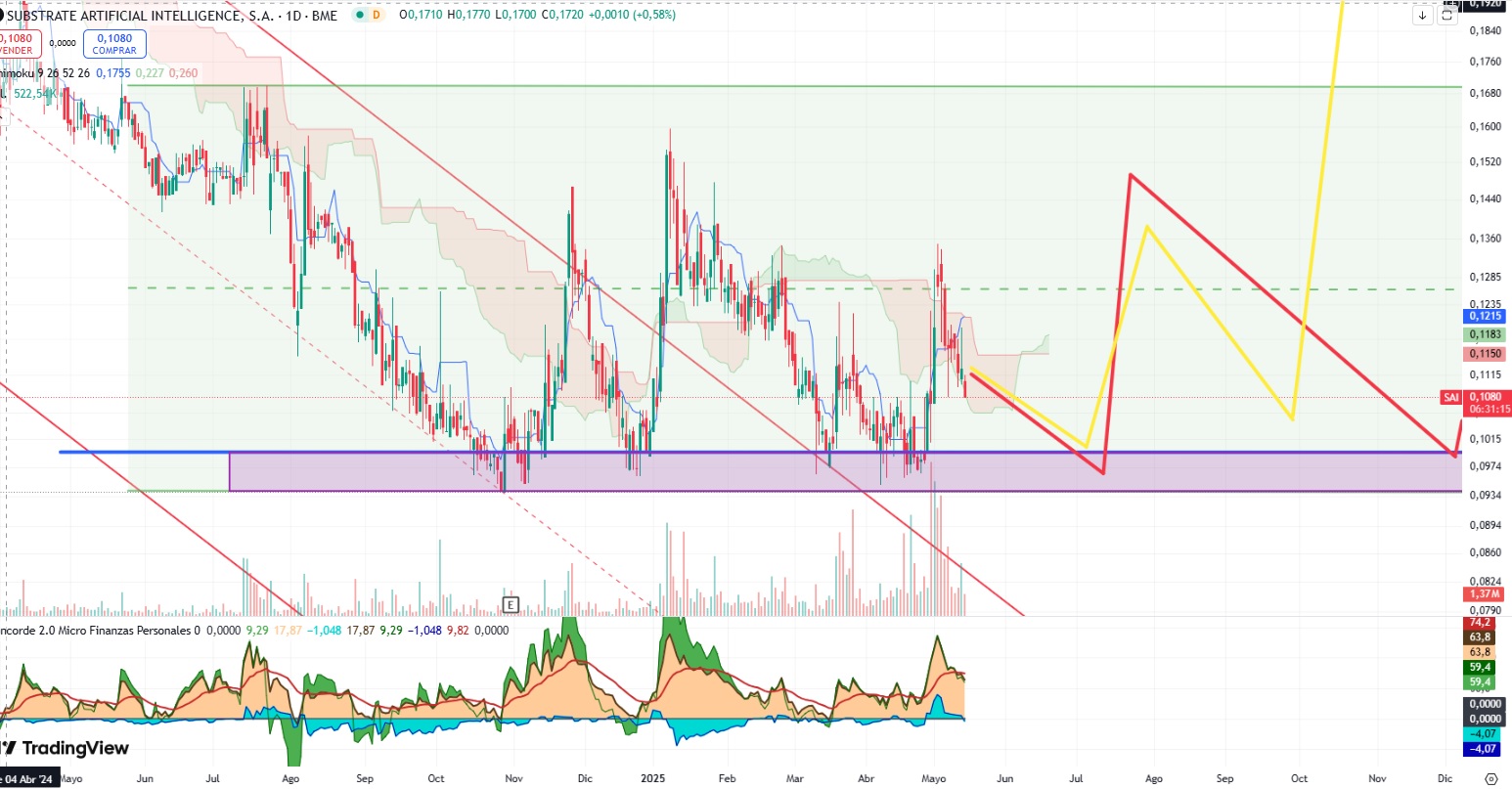Click the COMPRAR buy button
Screen dimensions: 1512x789
114,44
